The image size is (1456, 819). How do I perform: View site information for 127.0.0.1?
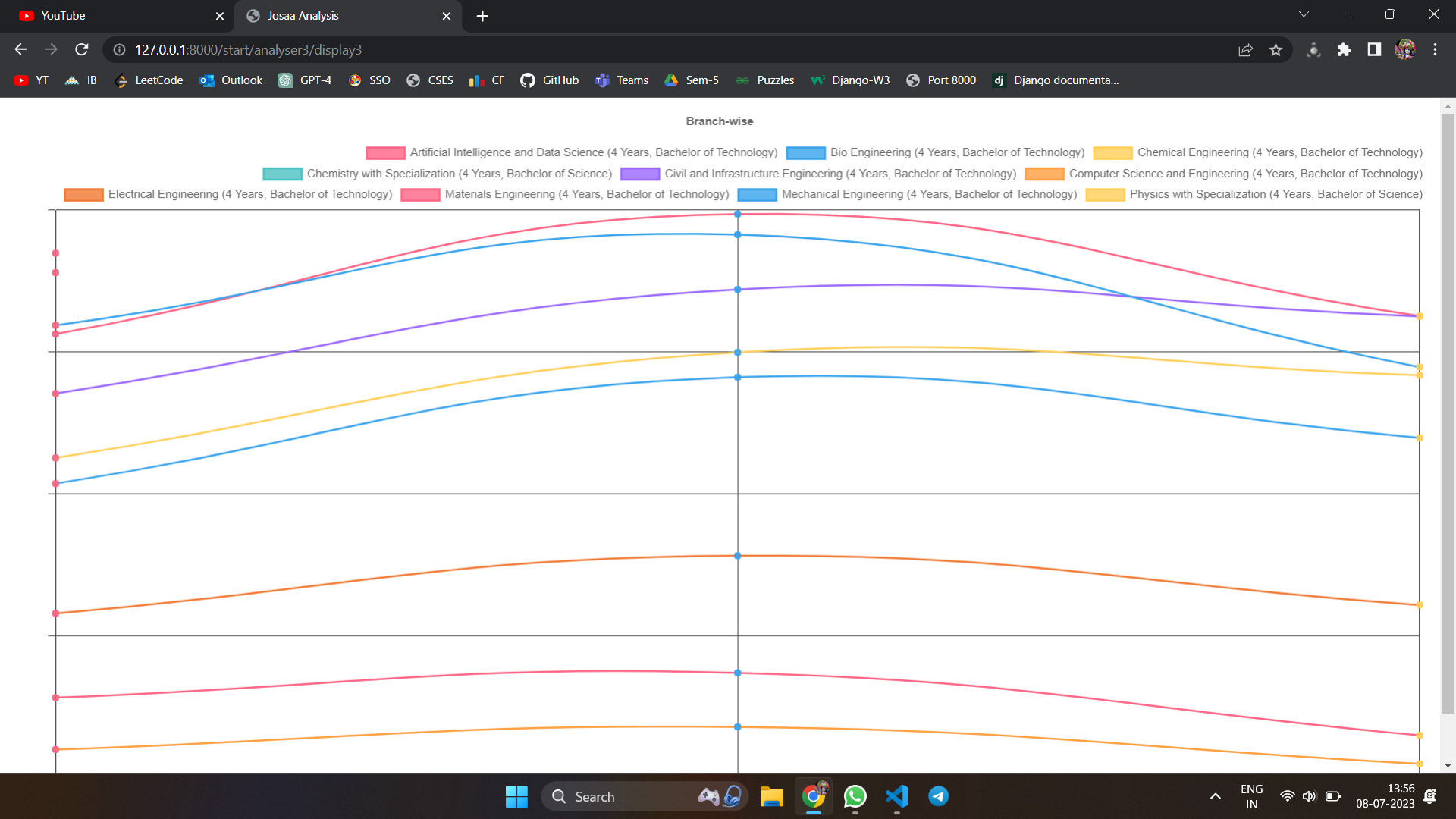118,50
